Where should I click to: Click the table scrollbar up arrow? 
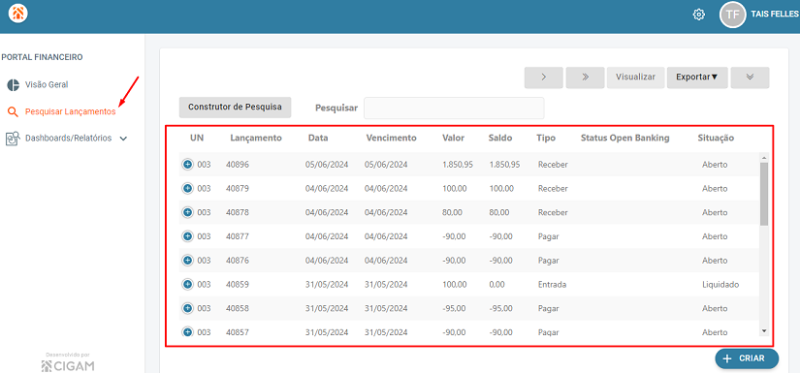pyautogui.click(x=764, y=158)
